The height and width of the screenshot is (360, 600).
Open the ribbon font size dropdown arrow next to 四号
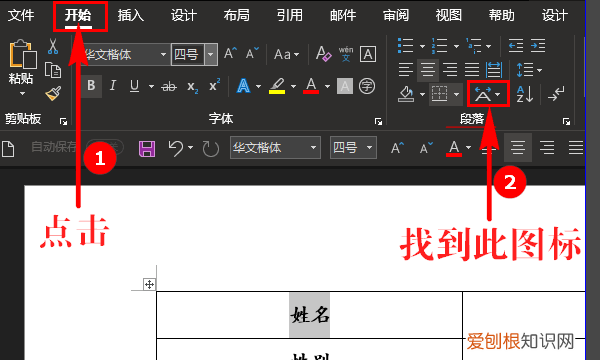[x=211, y=54]
